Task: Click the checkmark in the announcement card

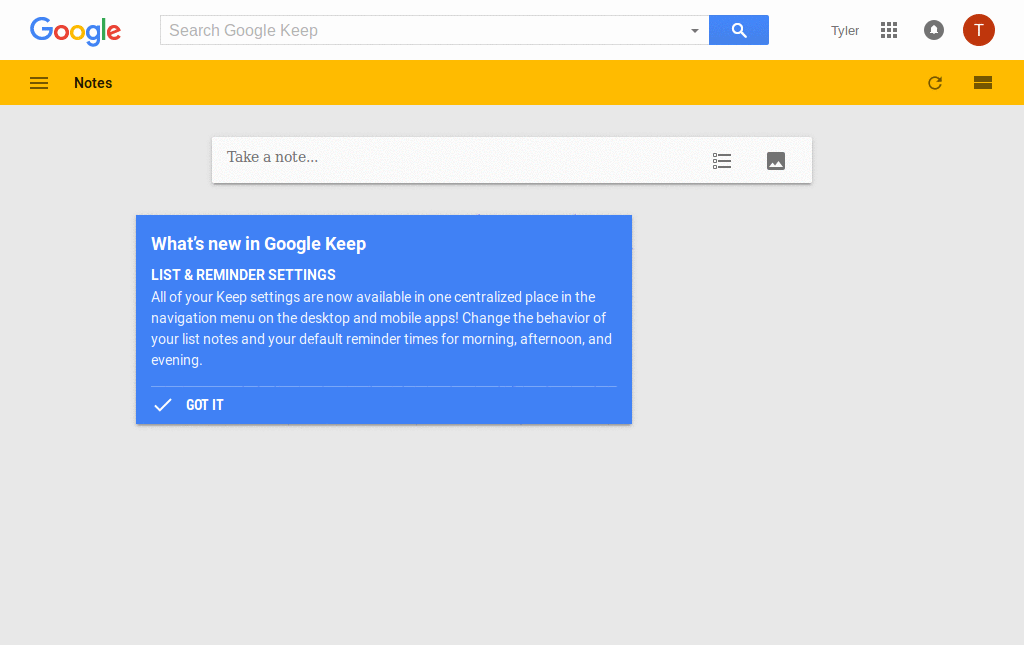Action: pos(162,405)
